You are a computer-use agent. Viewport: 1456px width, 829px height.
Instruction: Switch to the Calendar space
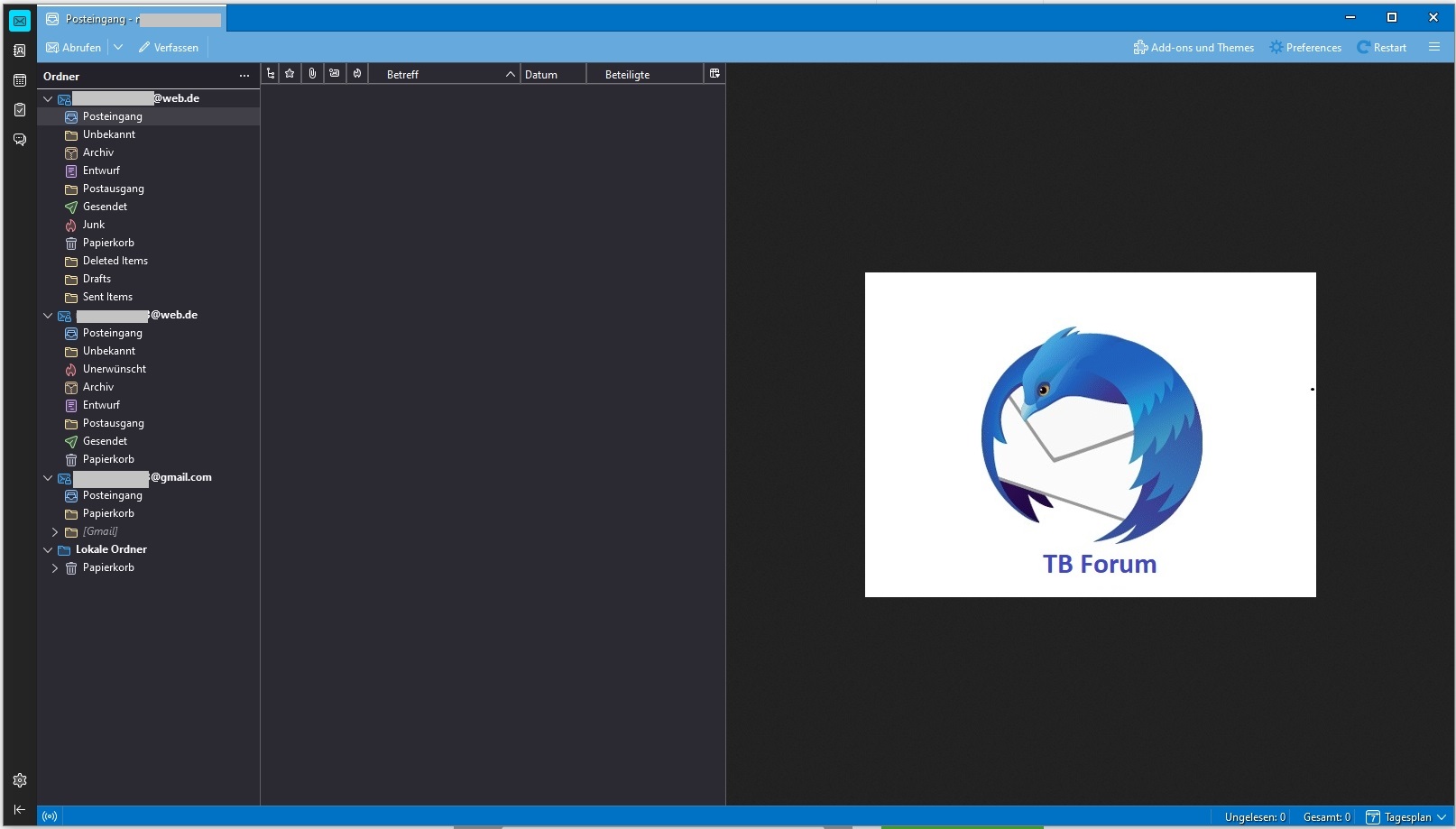20,80
